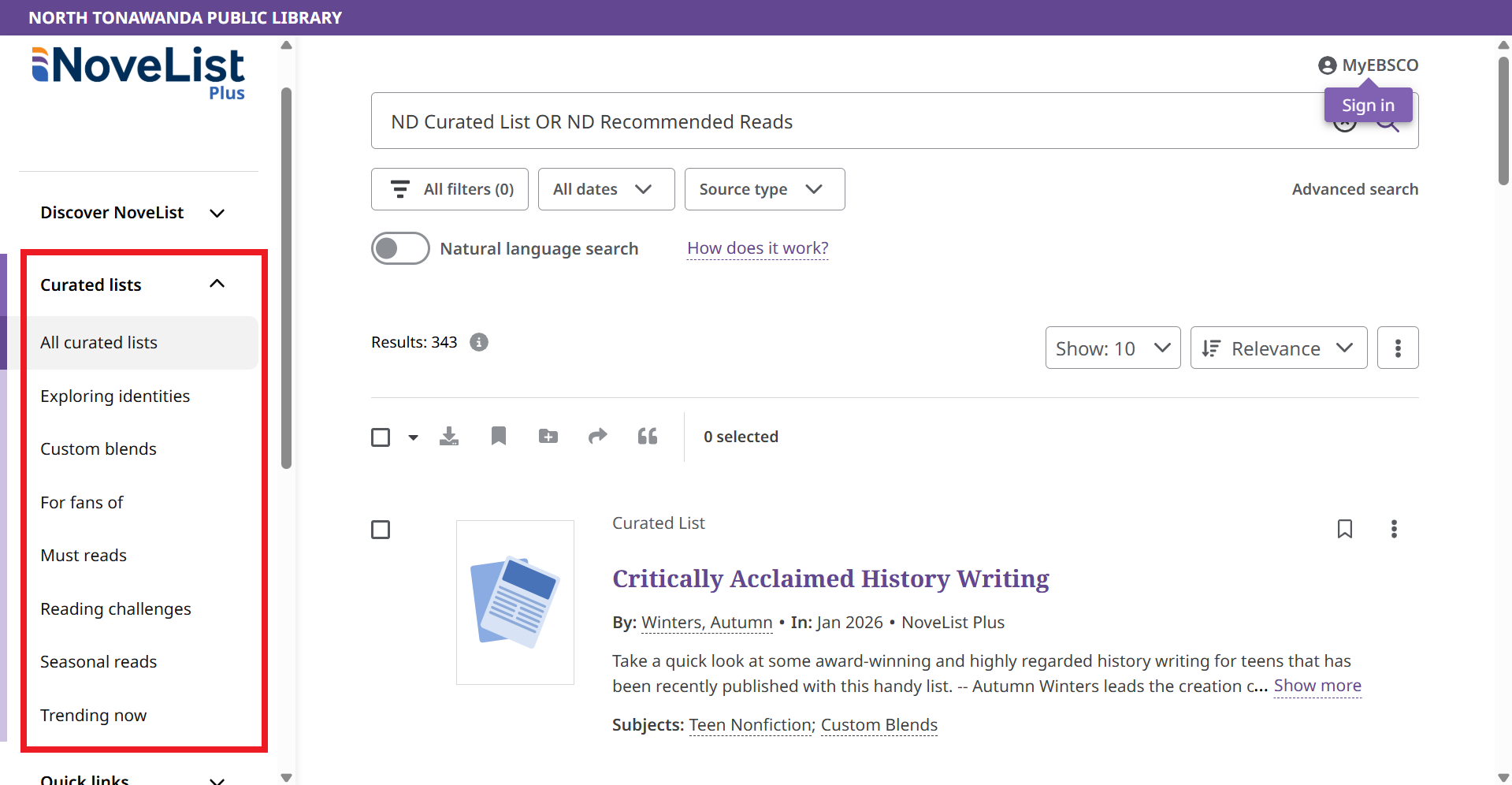Open Exploring identities list
The width and height of the screenshot is (1512, 785).
pyautogui.click(x=115, y=396)
